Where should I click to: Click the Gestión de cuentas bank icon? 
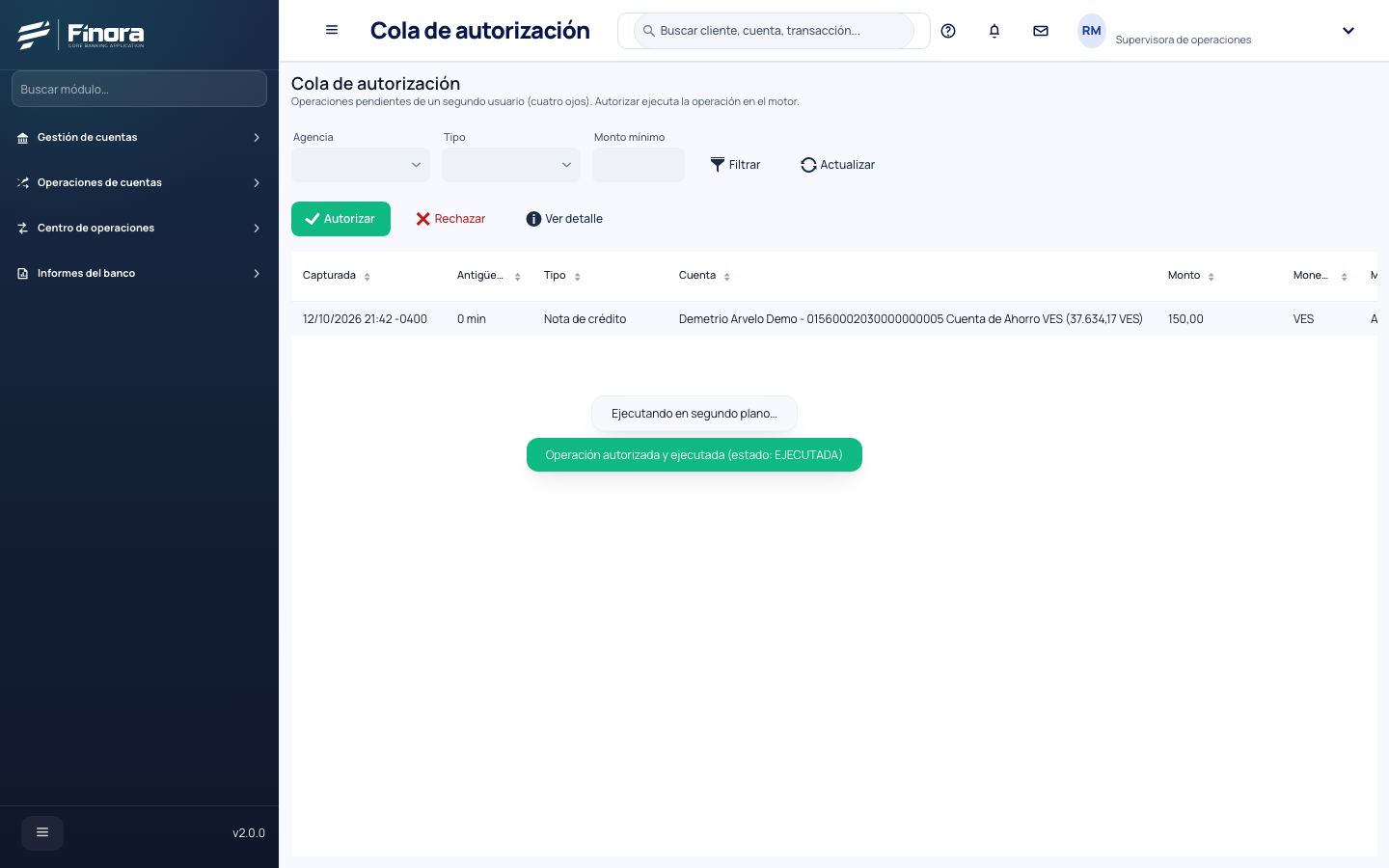pos(22,138)
